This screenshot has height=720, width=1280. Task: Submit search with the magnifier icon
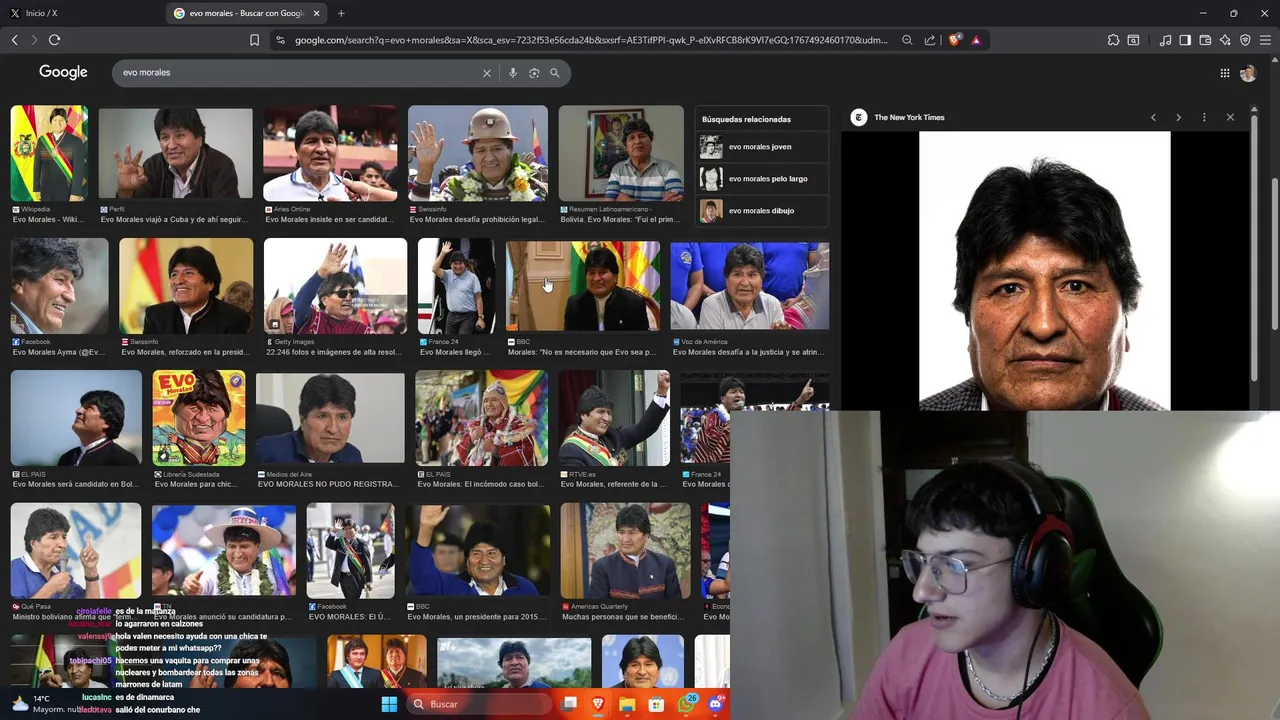[x=555, y=73]
